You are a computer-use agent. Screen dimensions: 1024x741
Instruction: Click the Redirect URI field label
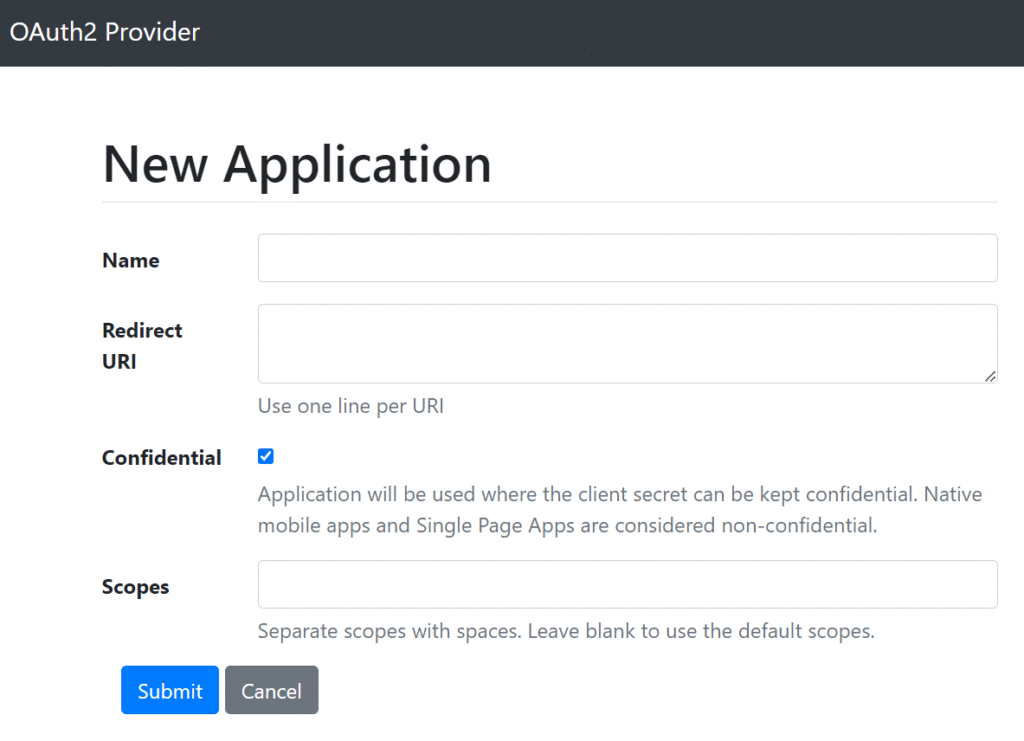click(142, 345)
